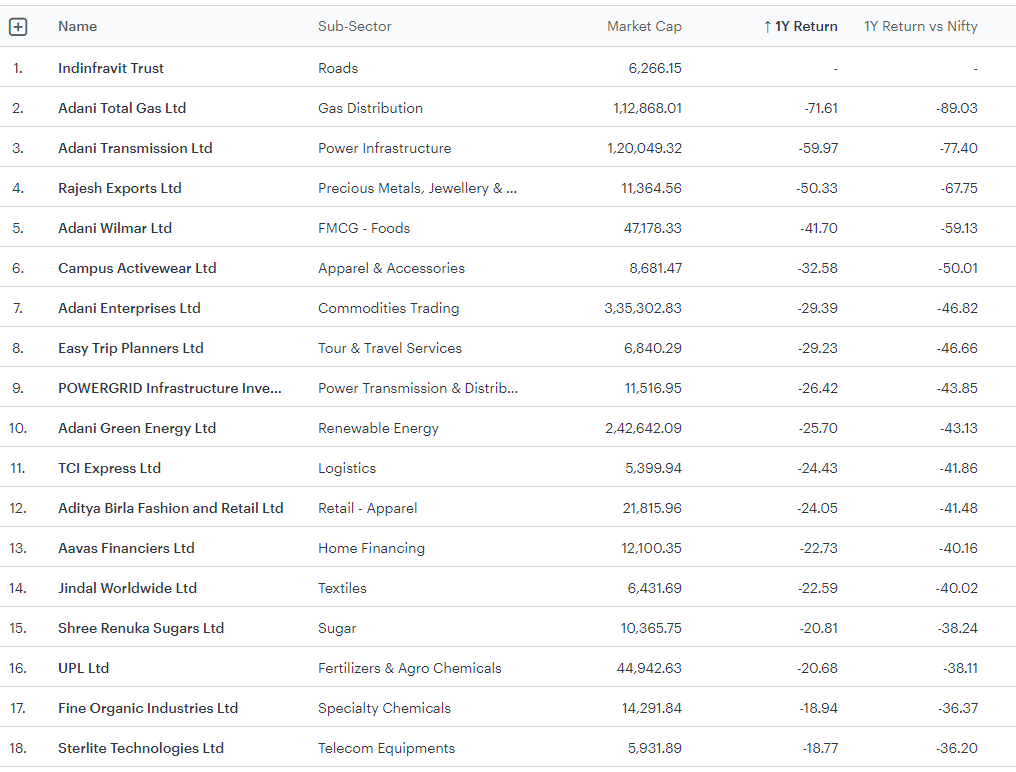The width and height of the screenshot is (1016, 772).
Task: Open the Adani Green Energy Ltd stock
Action: click(137, 428)
